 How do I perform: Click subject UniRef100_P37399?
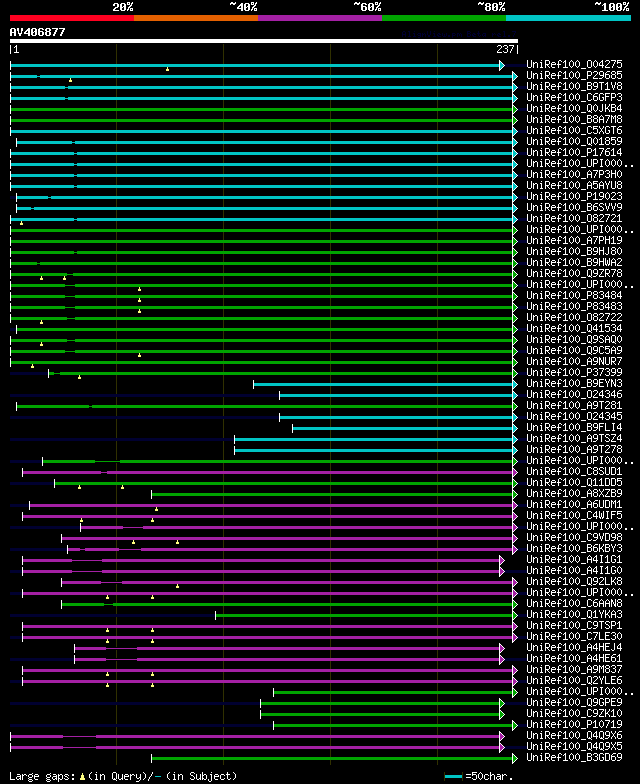click(574, 372)
